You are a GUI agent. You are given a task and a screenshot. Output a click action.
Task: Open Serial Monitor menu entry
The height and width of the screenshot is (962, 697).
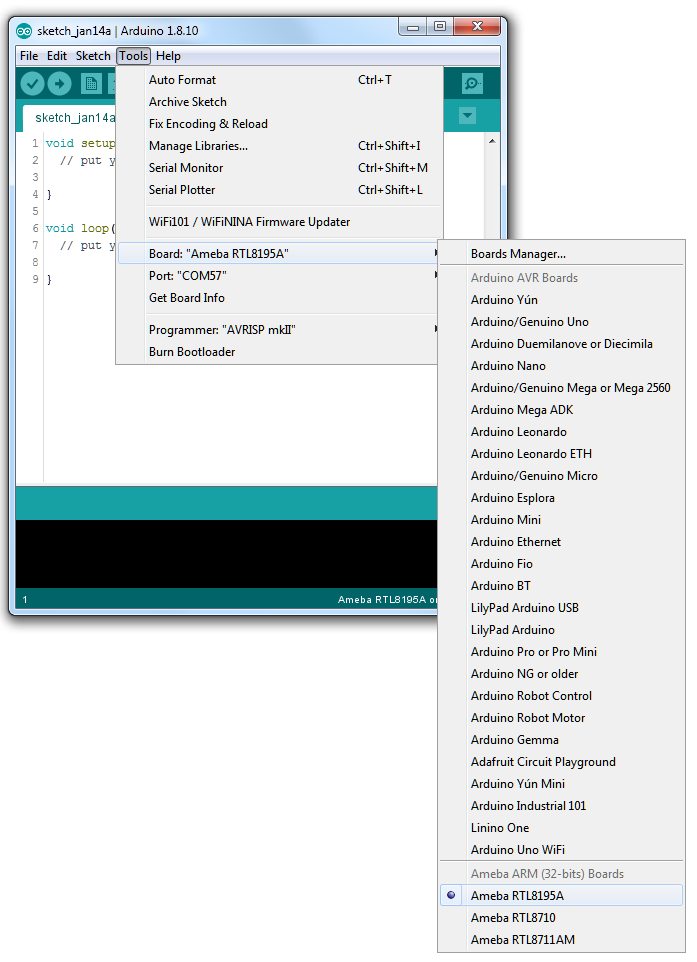pos(279,168)
